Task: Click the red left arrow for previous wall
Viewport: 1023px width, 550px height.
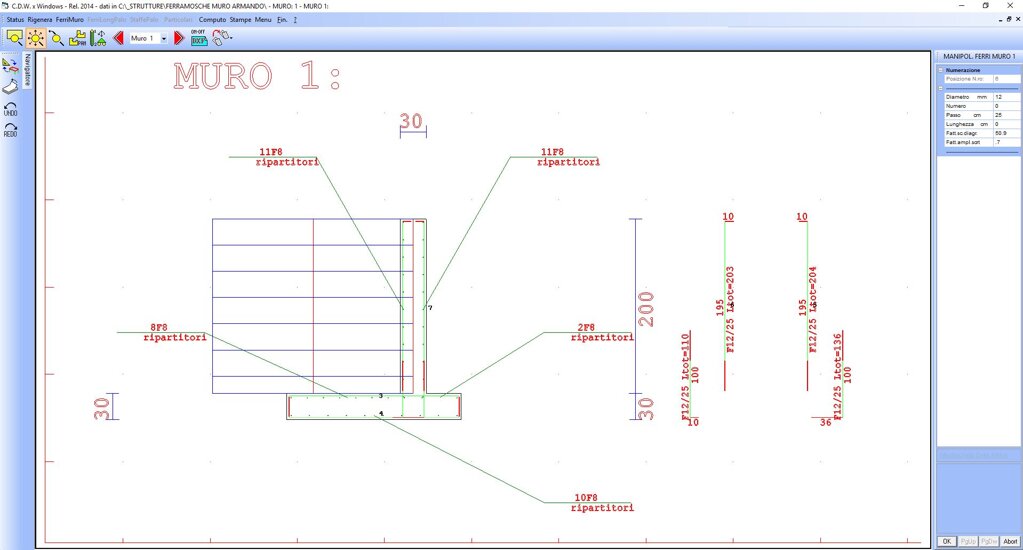Action: [118, 38]
